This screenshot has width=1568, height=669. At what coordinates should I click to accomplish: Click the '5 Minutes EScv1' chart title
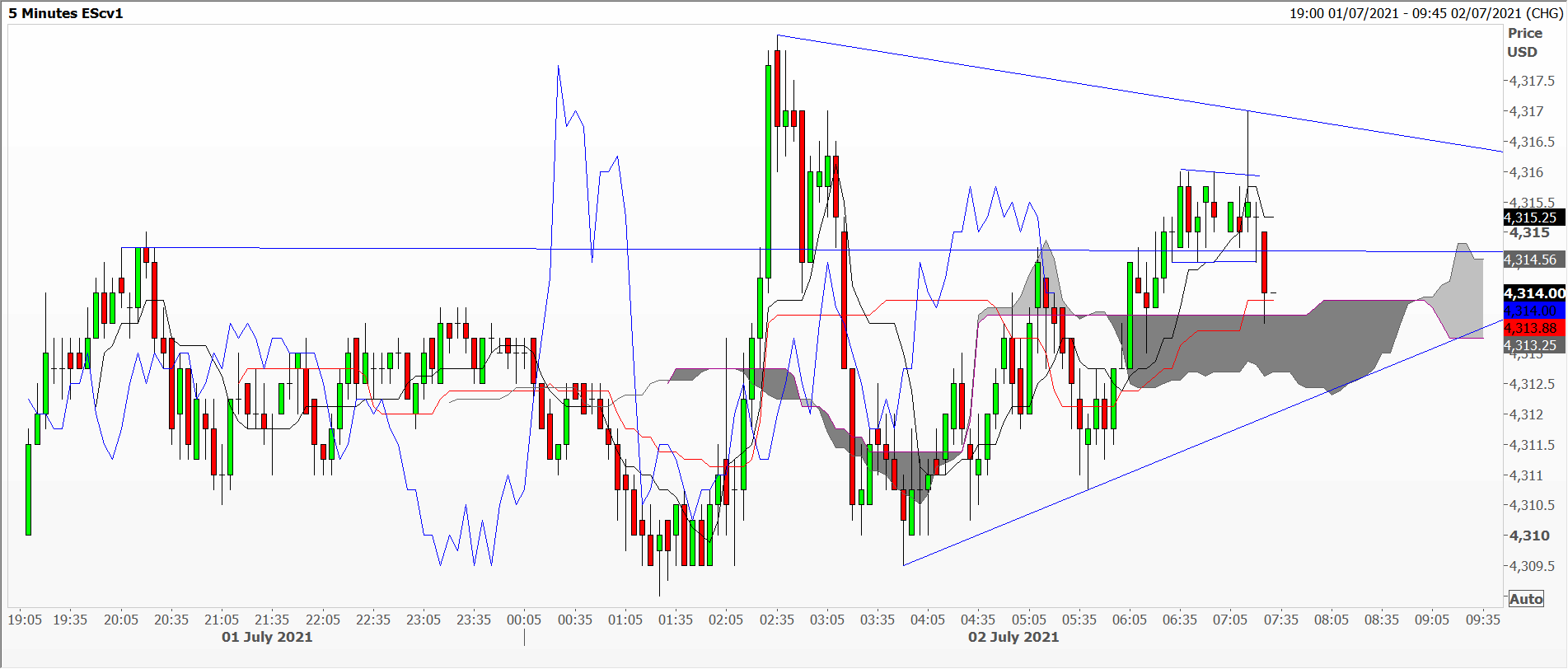click(65, 13)
